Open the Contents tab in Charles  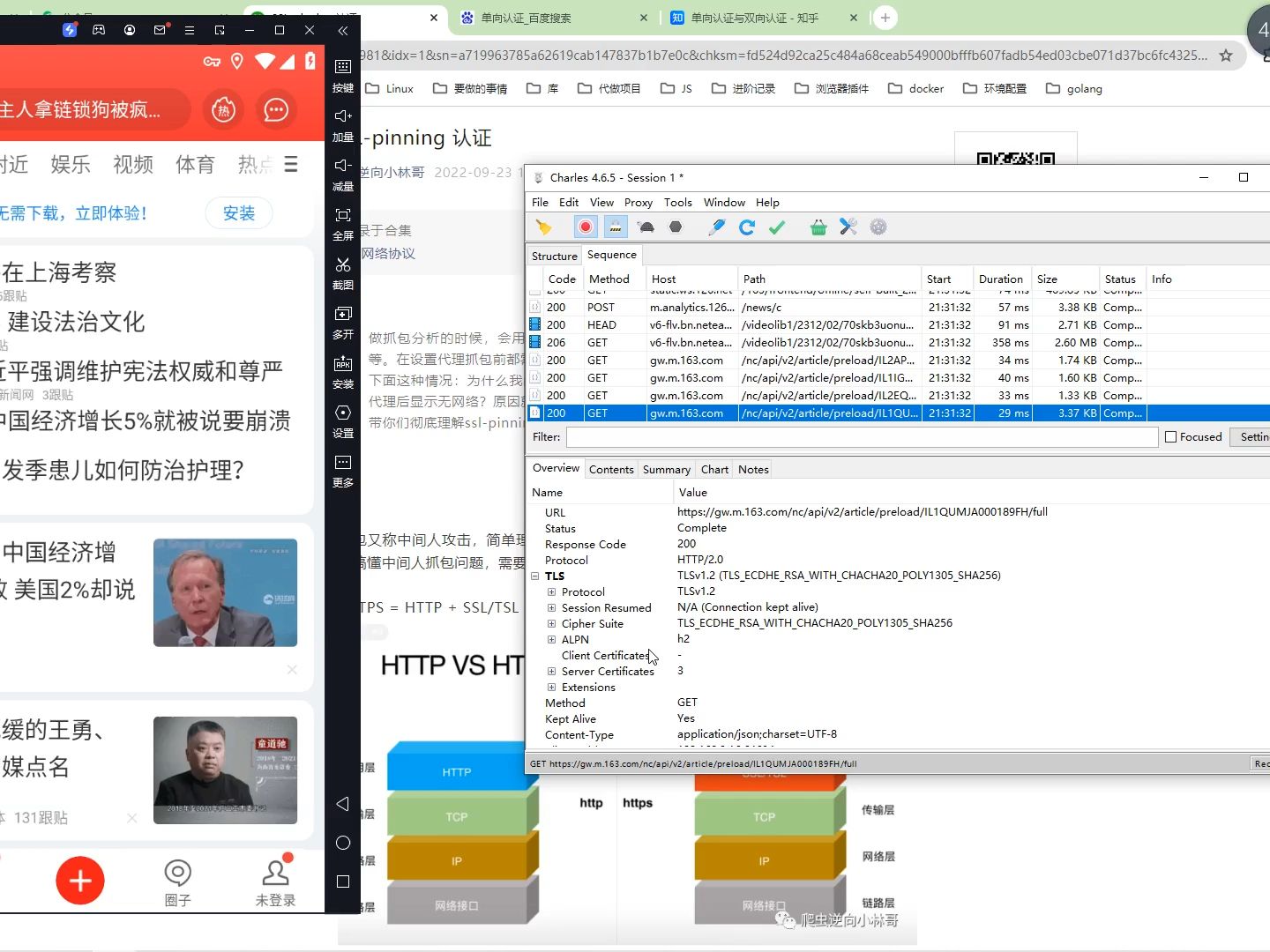pyautogui.click(x=611, y=470)
